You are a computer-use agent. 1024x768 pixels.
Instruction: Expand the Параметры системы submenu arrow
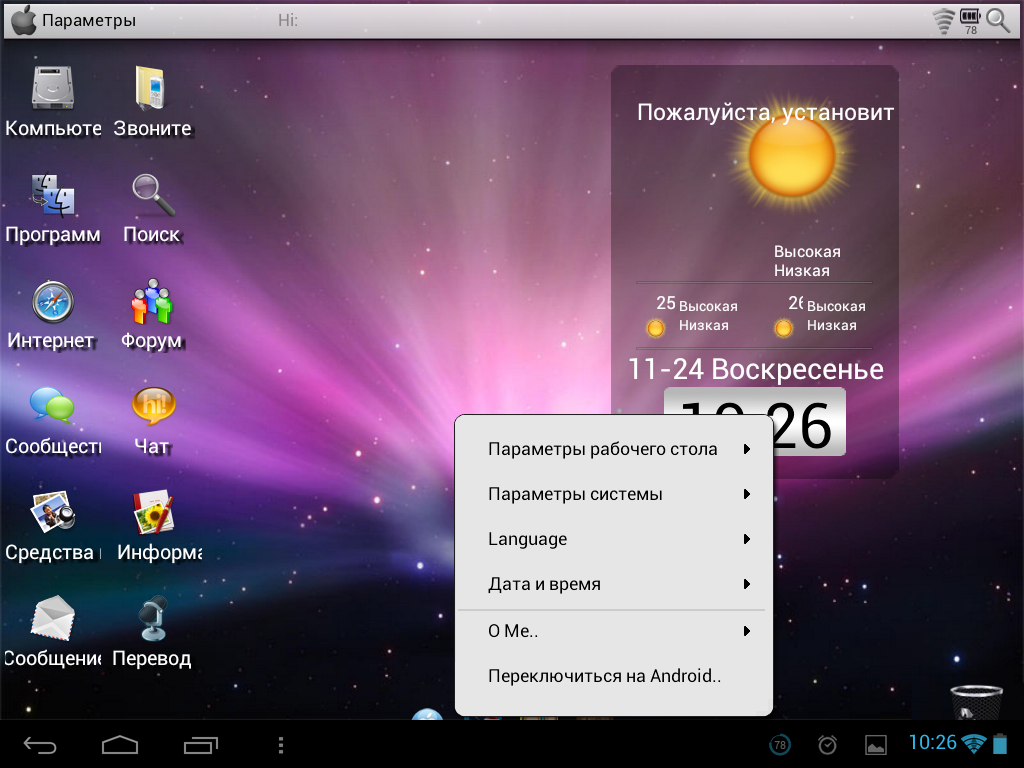pyautogui.click(x=746, y=494)
